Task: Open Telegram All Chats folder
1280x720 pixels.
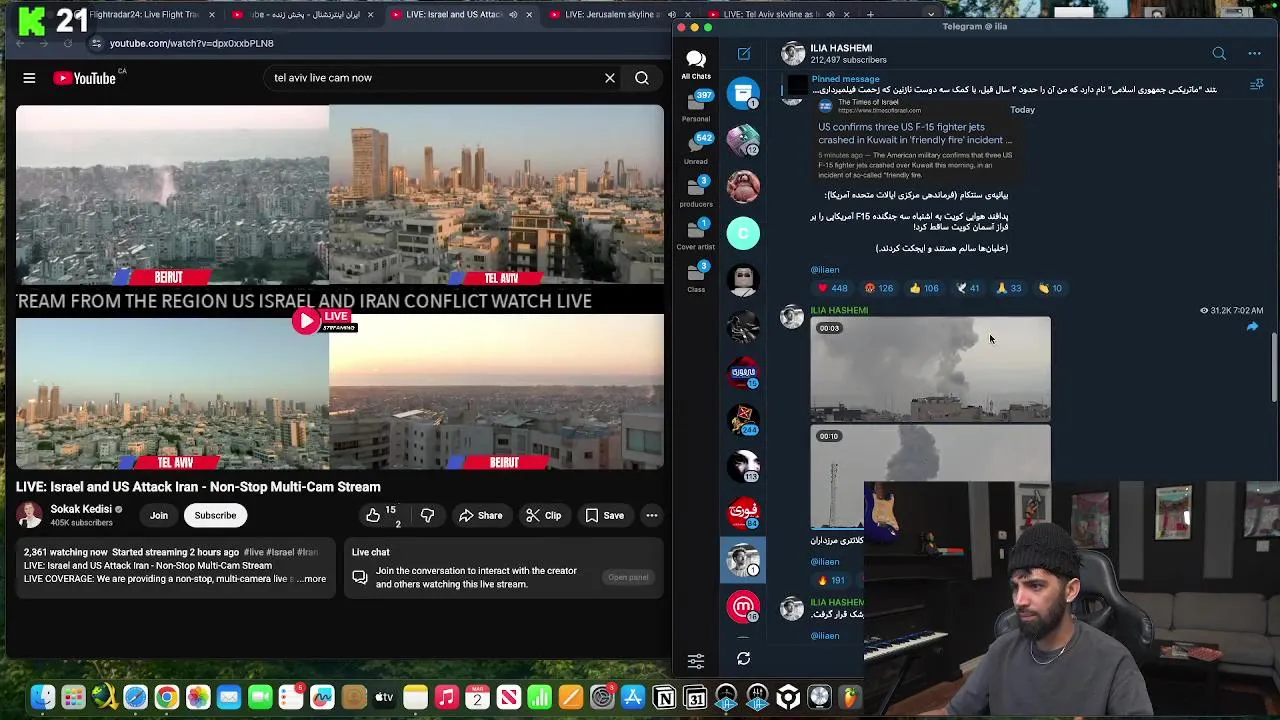Action: (x=696, y=65)
